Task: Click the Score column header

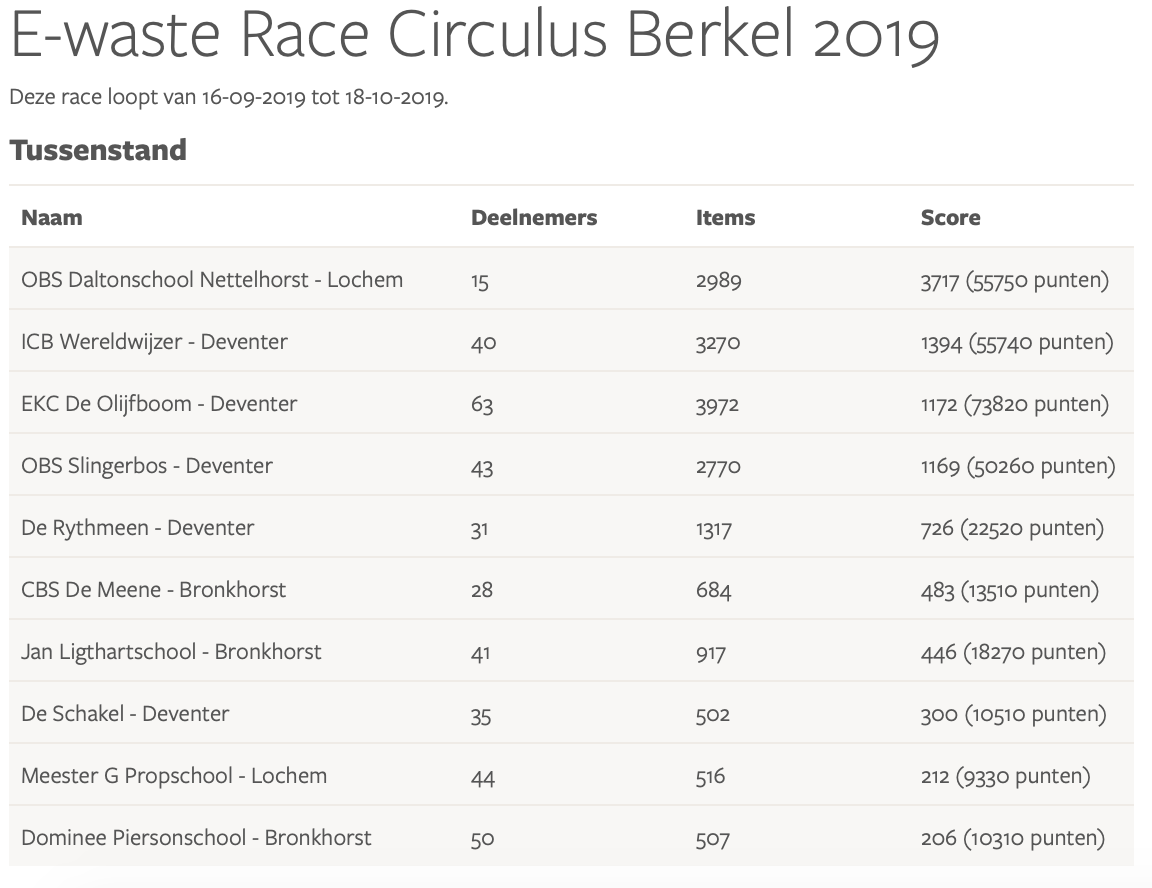Action: click(950, 218)
